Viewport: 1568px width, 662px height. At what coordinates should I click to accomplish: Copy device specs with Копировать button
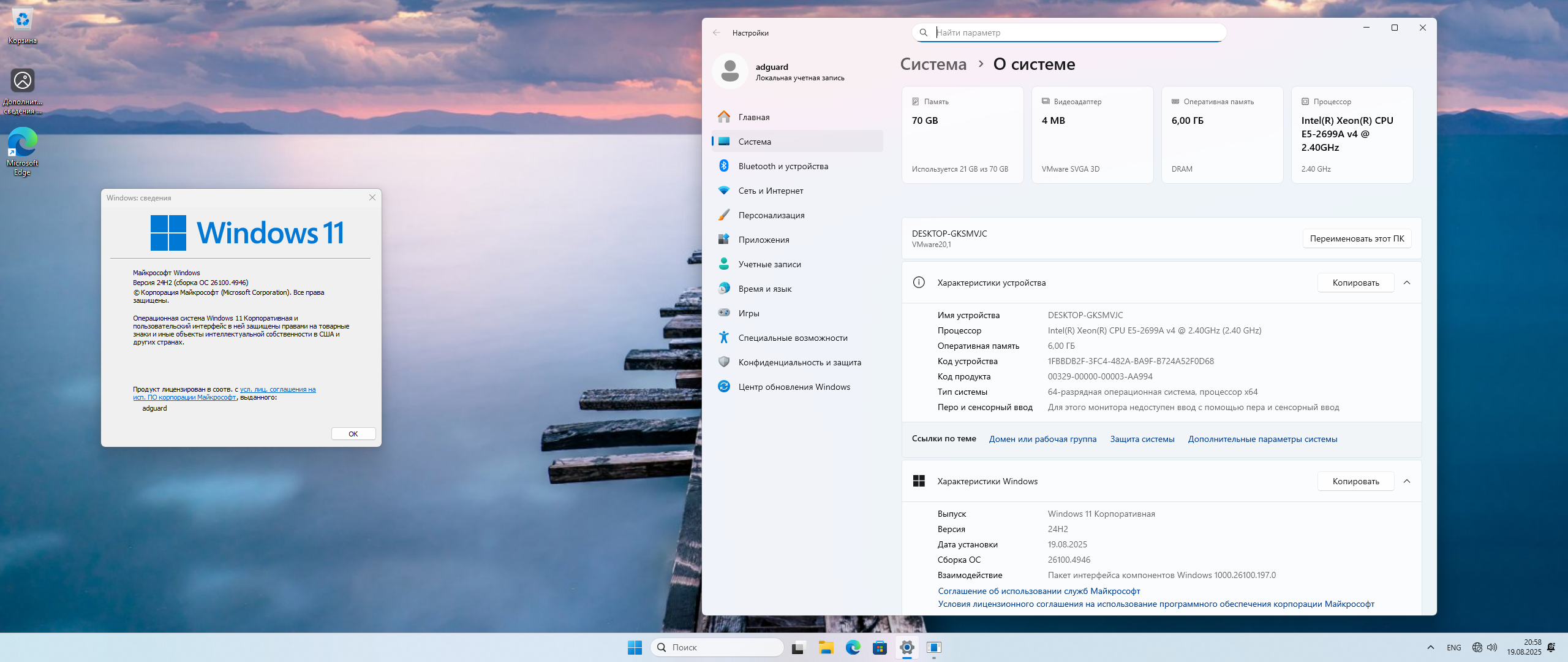[x=1355, y=283]
